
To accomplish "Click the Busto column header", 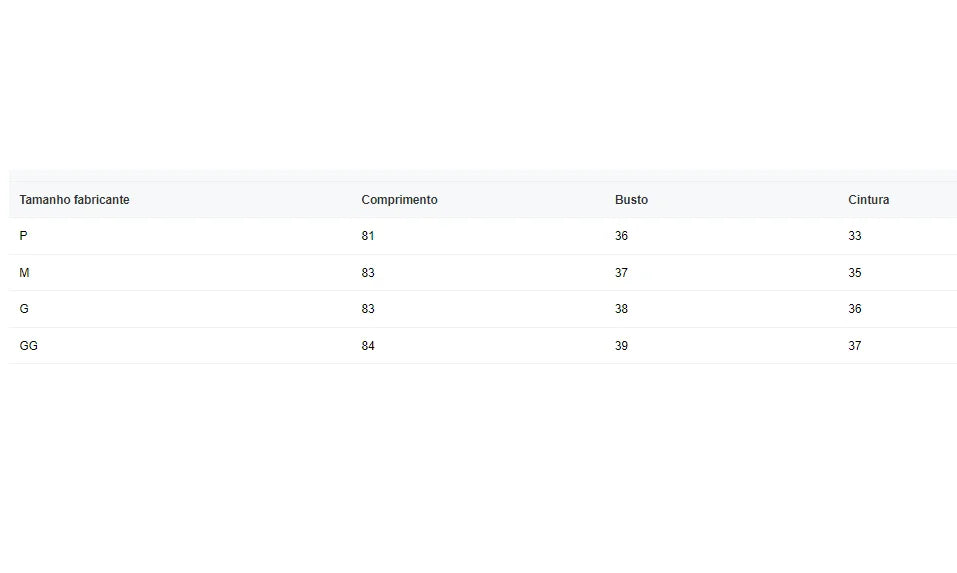I will pos(631,200).
